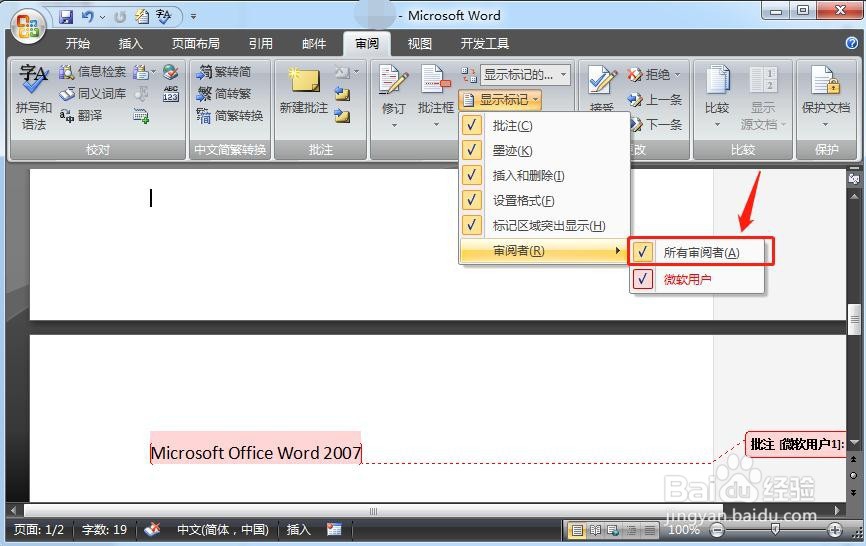The image size is (866, 546).
Task: Open Word help question mark
Action: (852, 43)
